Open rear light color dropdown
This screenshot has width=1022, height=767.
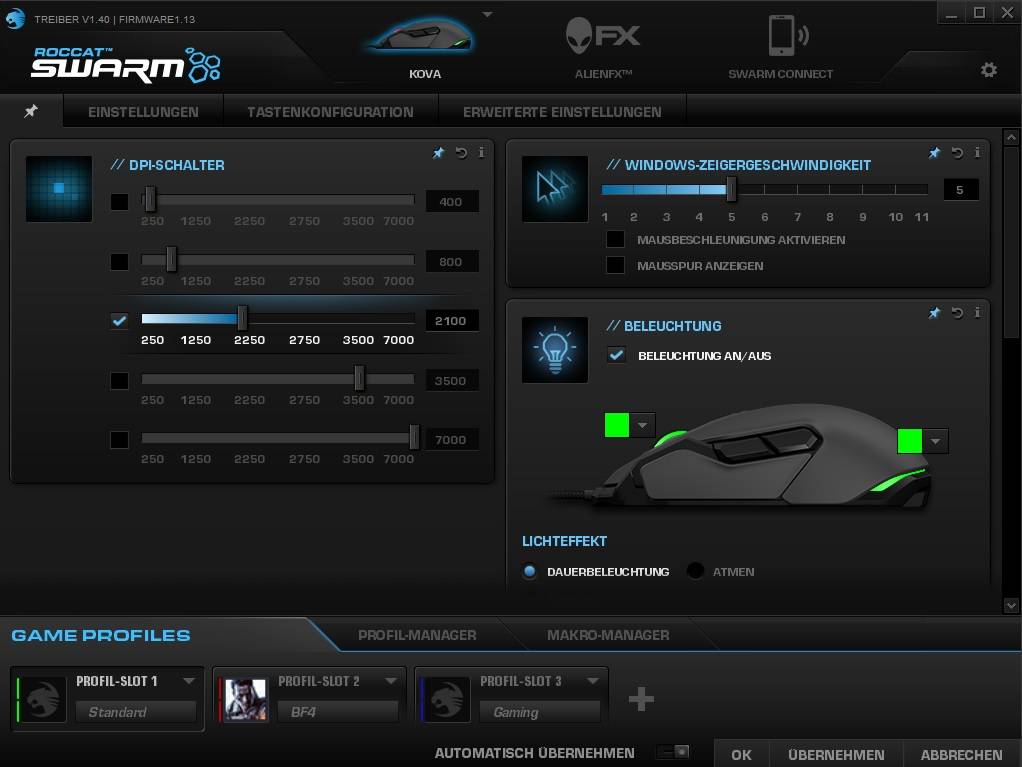point(936,441)
